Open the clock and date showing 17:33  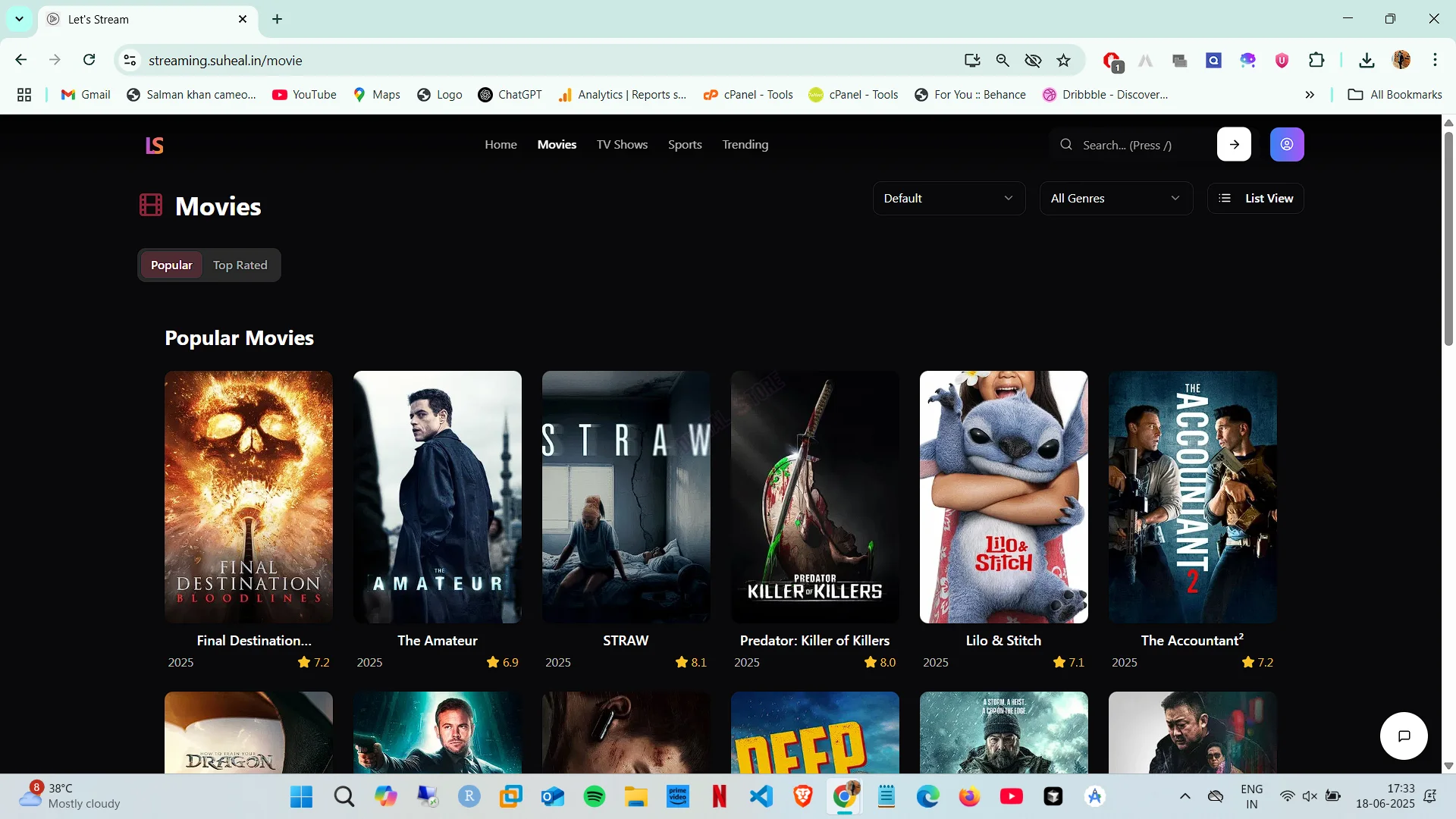coord(1385,796)
